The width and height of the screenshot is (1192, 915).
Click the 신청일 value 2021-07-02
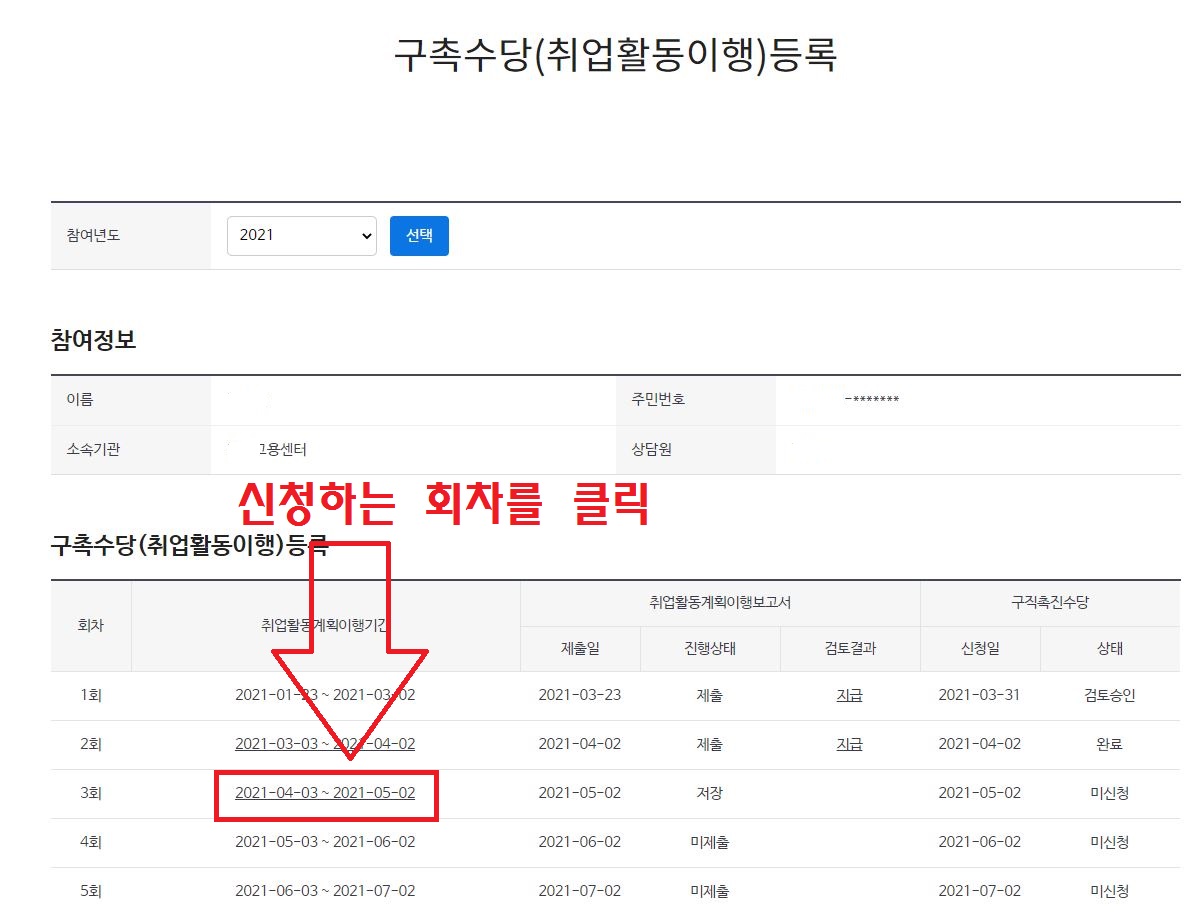pos(979,891)
